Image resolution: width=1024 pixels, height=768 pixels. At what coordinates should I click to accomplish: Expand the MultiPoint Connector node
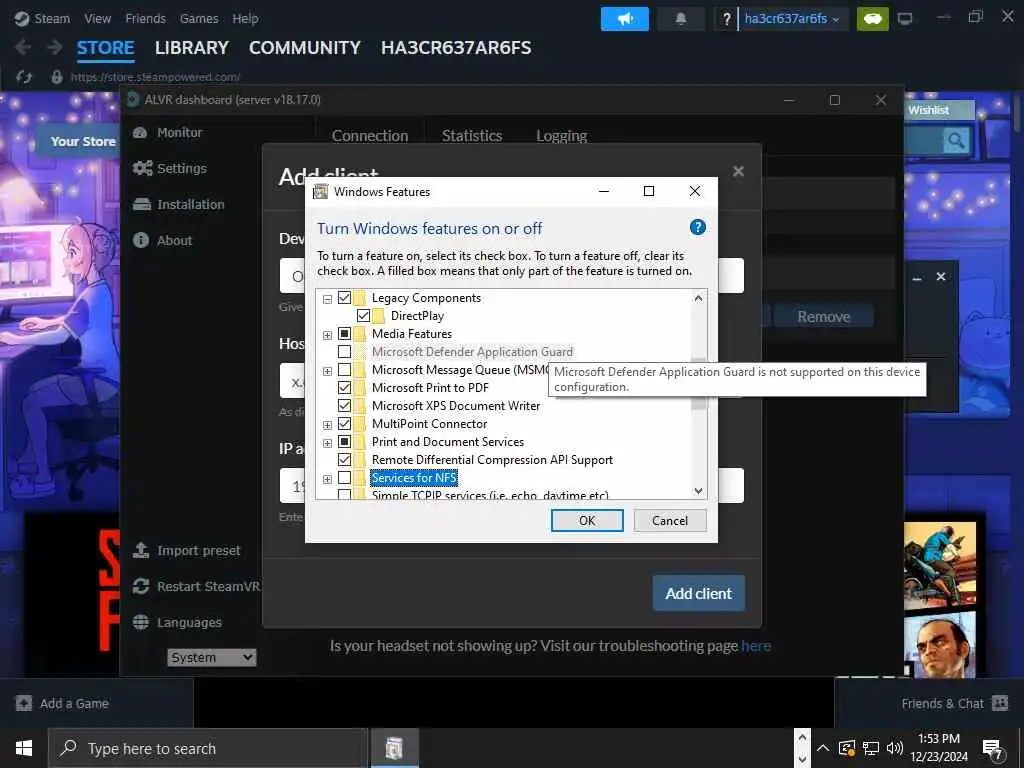pyautogui.click(x=327, y=425)
